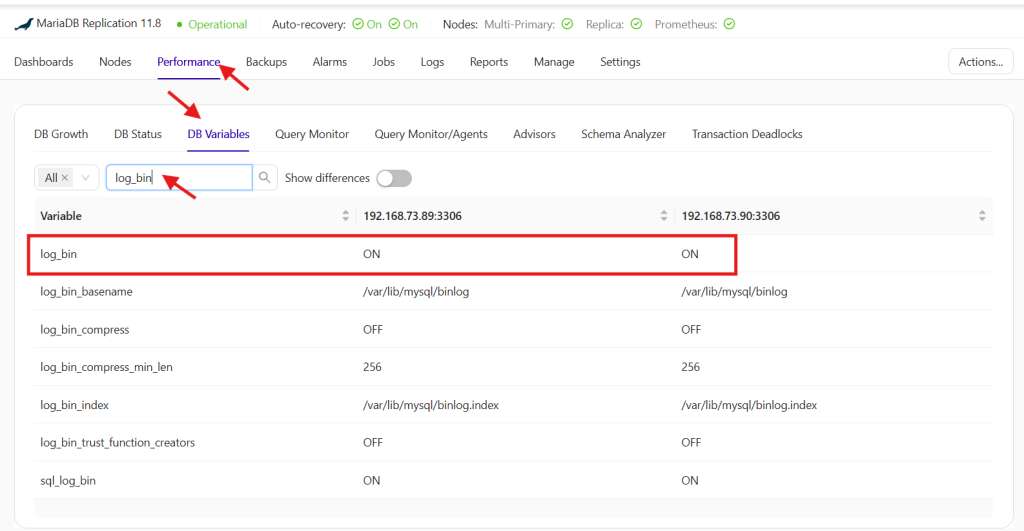Remove the All filter tag x
The image size is (1024, 531).
(65, 178)
